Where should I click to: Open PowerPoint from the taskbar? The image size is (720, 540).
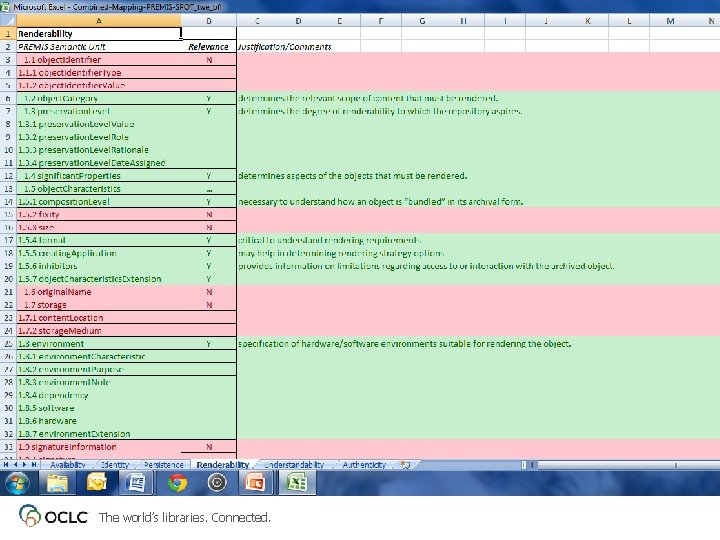(x=255, y=483)
